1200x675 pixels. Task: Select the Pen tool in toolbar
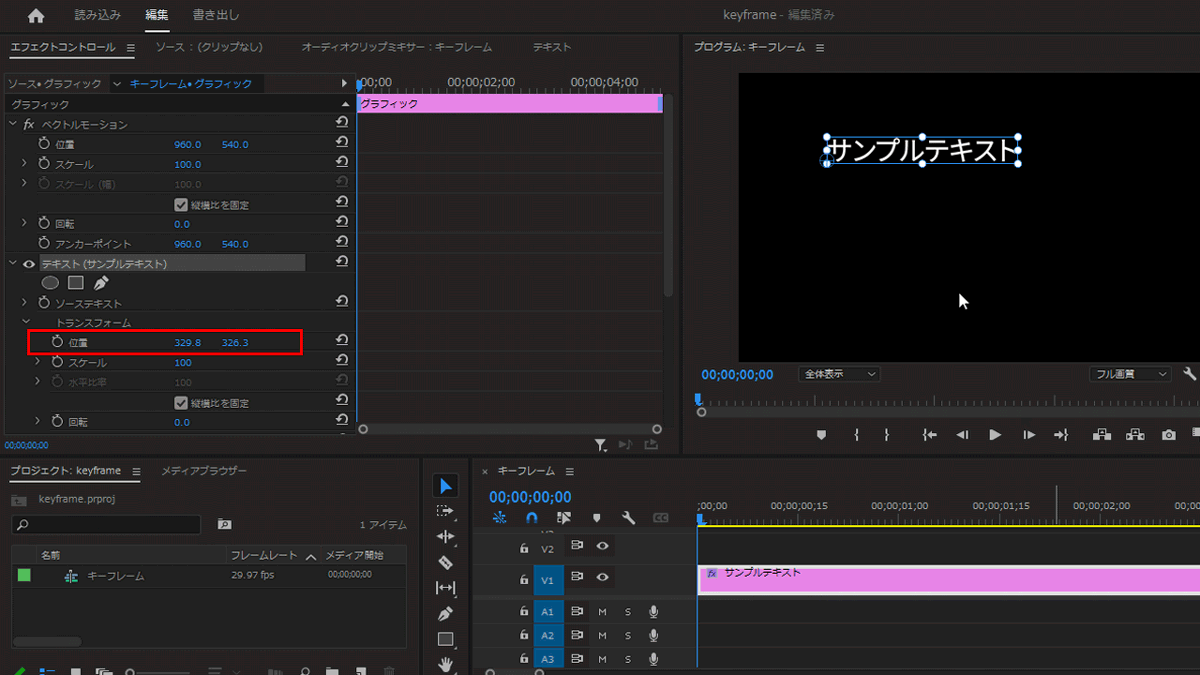[x=446, y=613]
